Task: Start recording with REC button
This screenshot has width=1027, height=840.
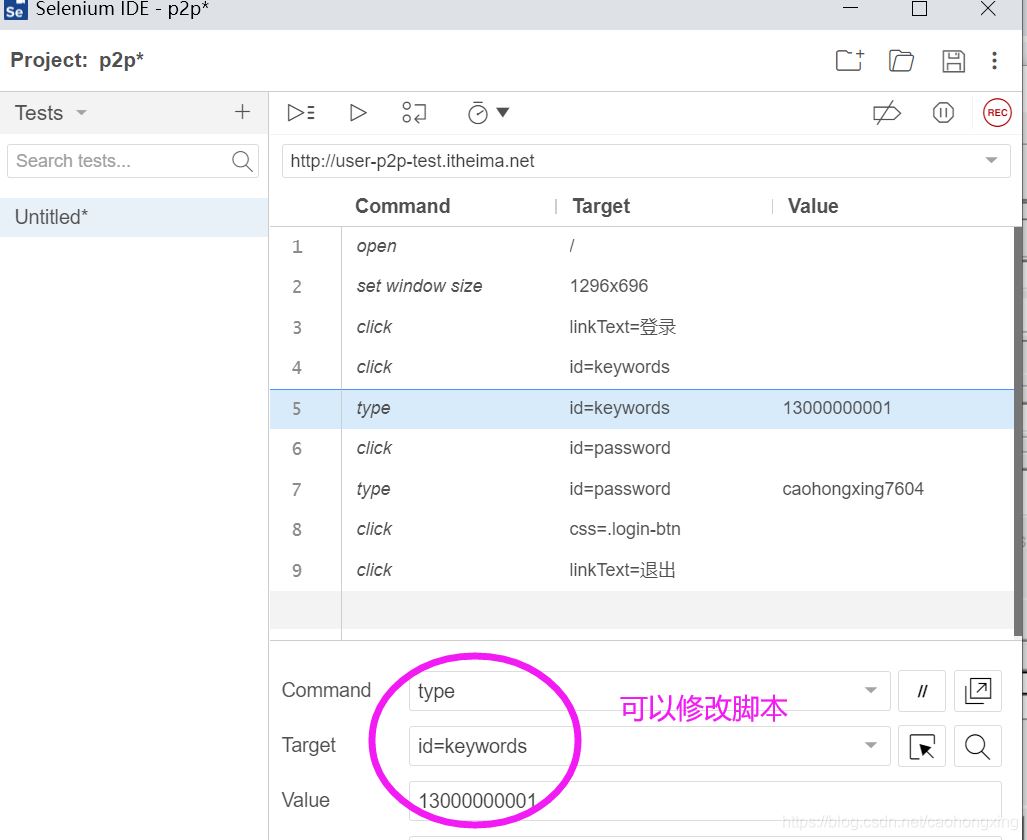Action: pyautogui.click(x=997, y=113)
